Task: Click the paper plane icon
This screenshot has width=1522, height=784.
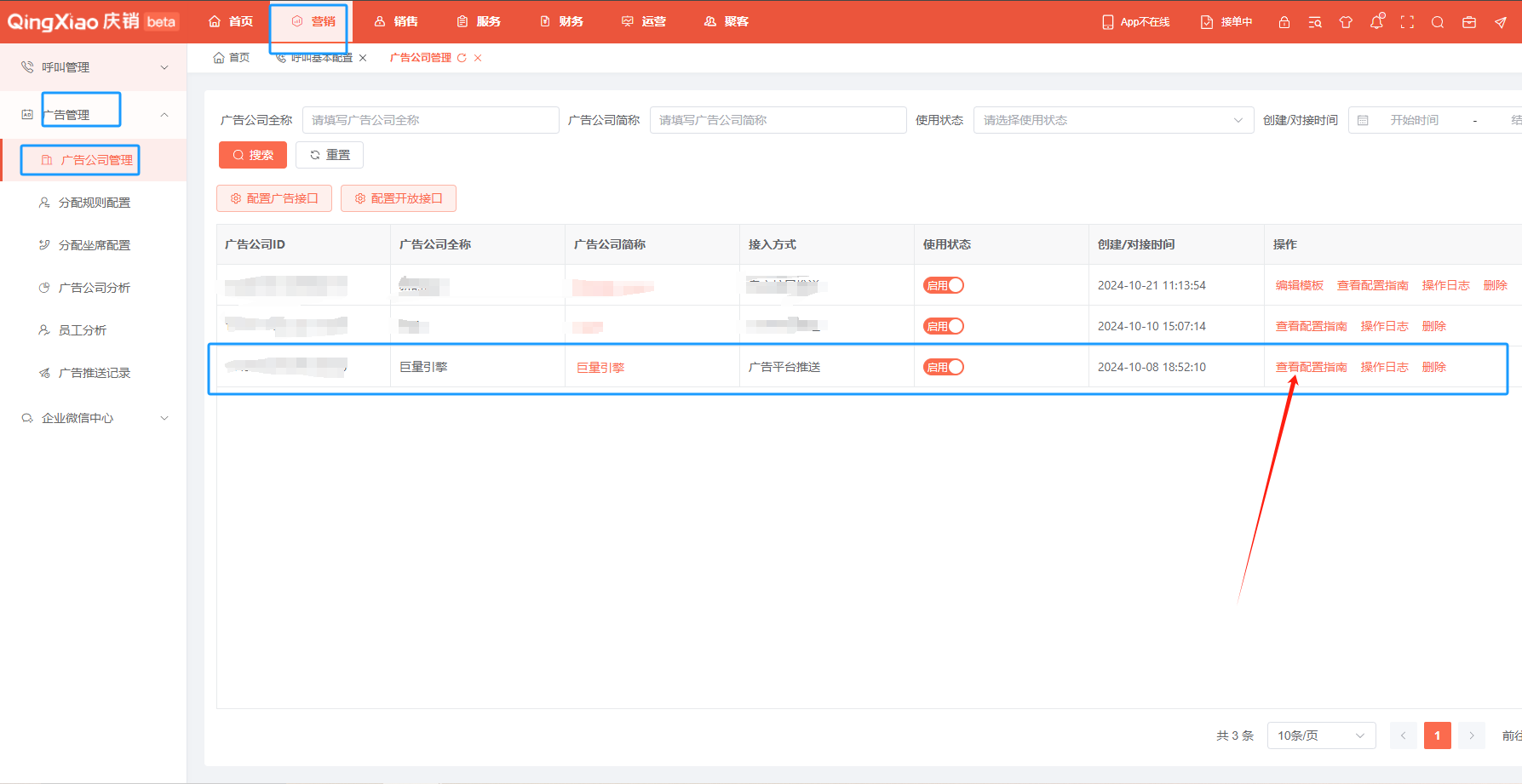Action: [x=1500, y=22]
